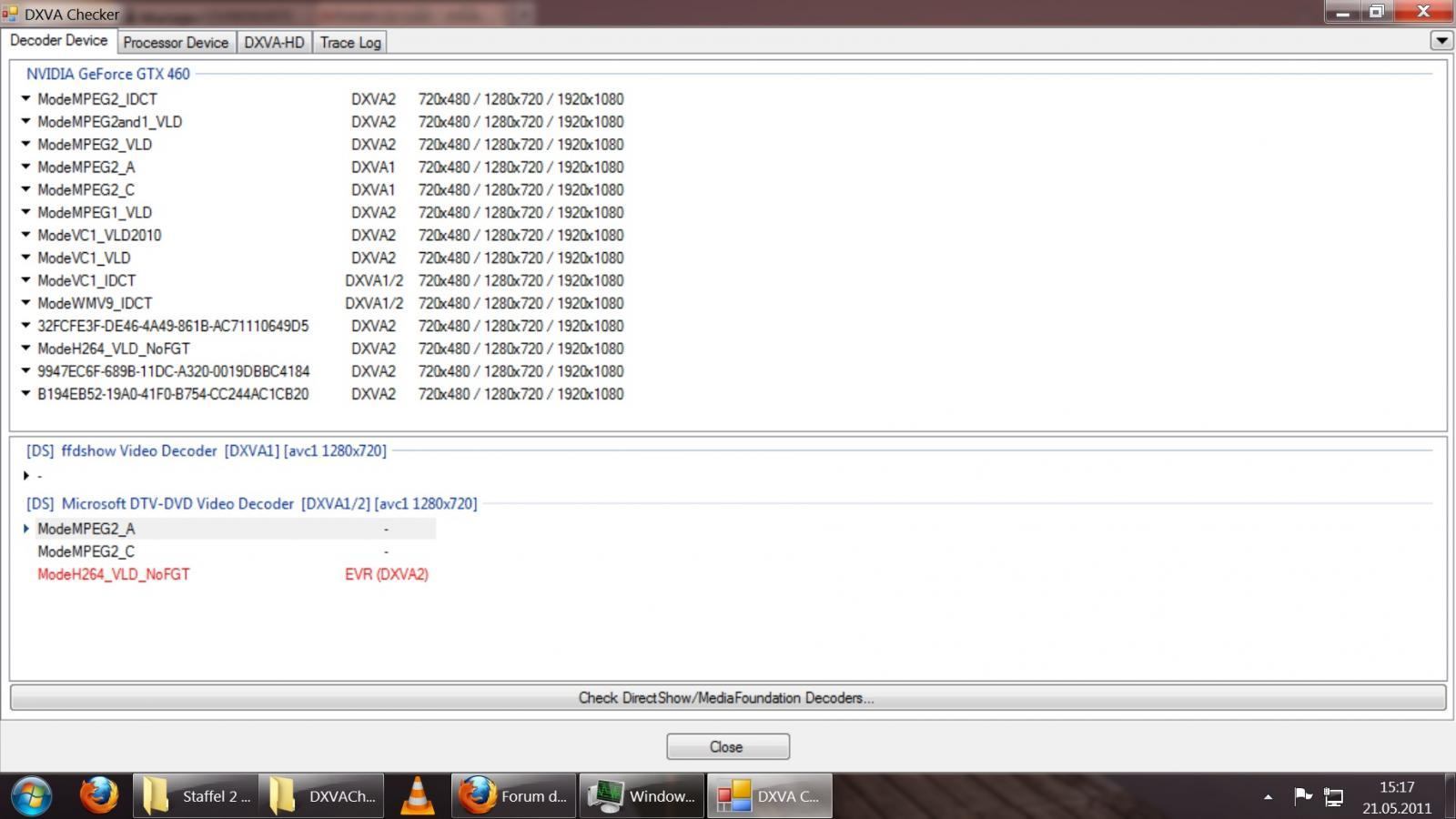Switch to the DXVACh... folder taskbar window
This screenshot has height=819, width=1456.
click(x=322, y=796)
